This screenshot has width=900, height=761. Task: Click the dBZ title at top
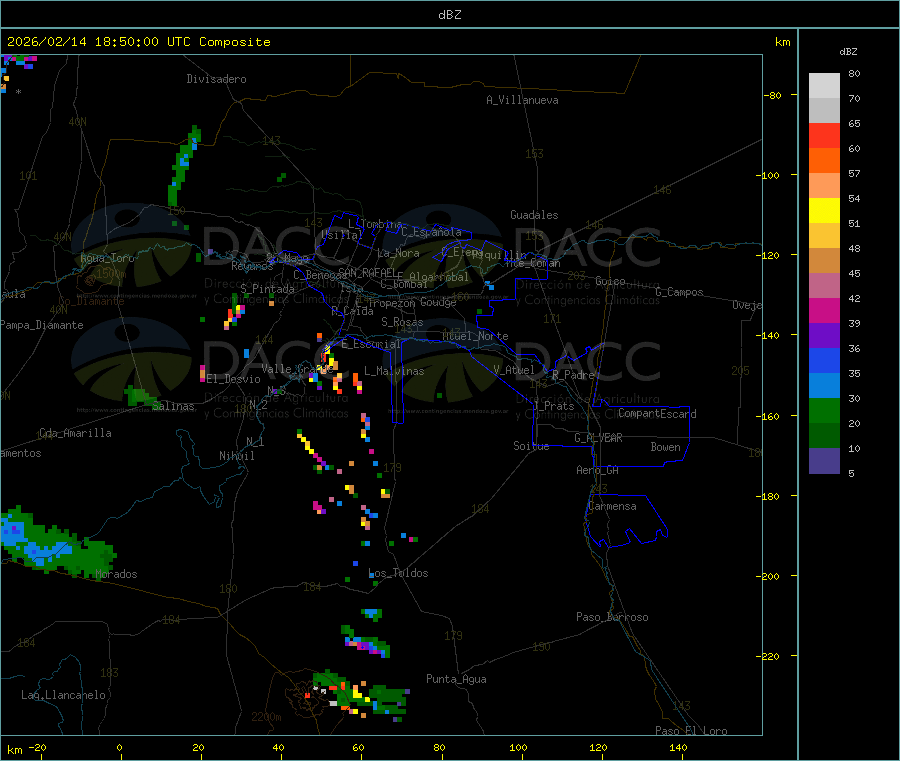click(x=449, y=15)
